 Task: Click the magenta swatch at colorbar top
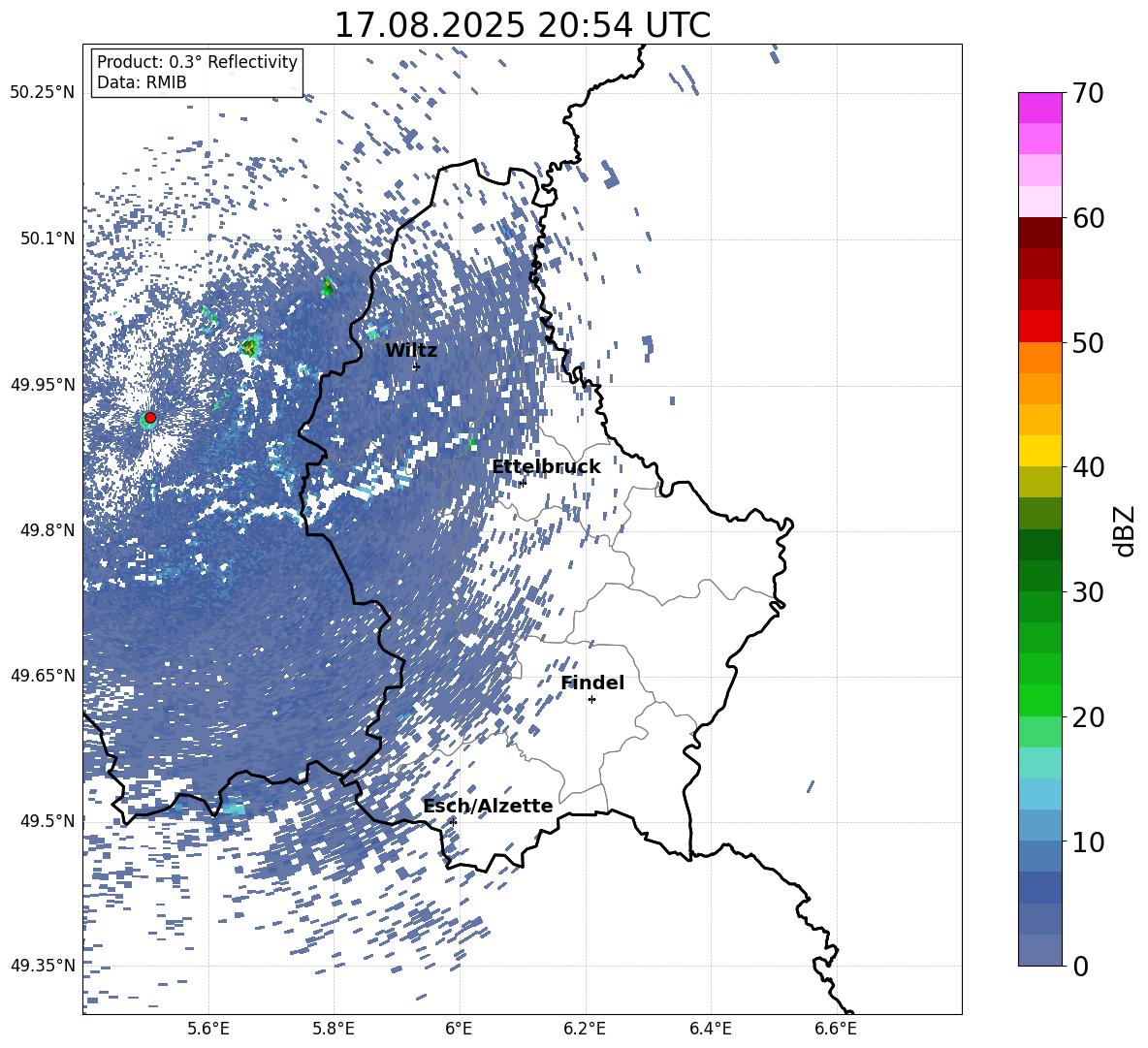click(x=1040, y=108)
